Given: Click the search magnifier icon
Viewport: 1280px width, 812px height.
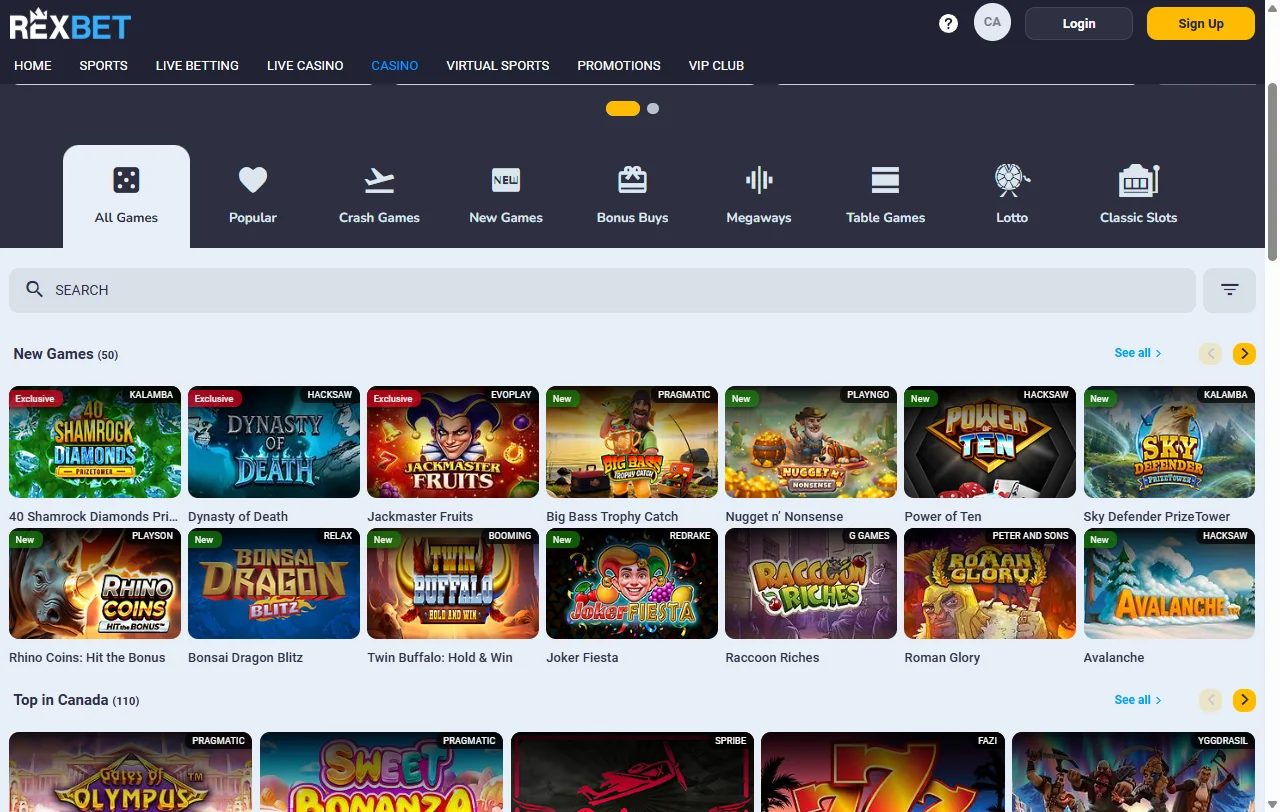Looking at the screenshot, I should coord(34,290).
